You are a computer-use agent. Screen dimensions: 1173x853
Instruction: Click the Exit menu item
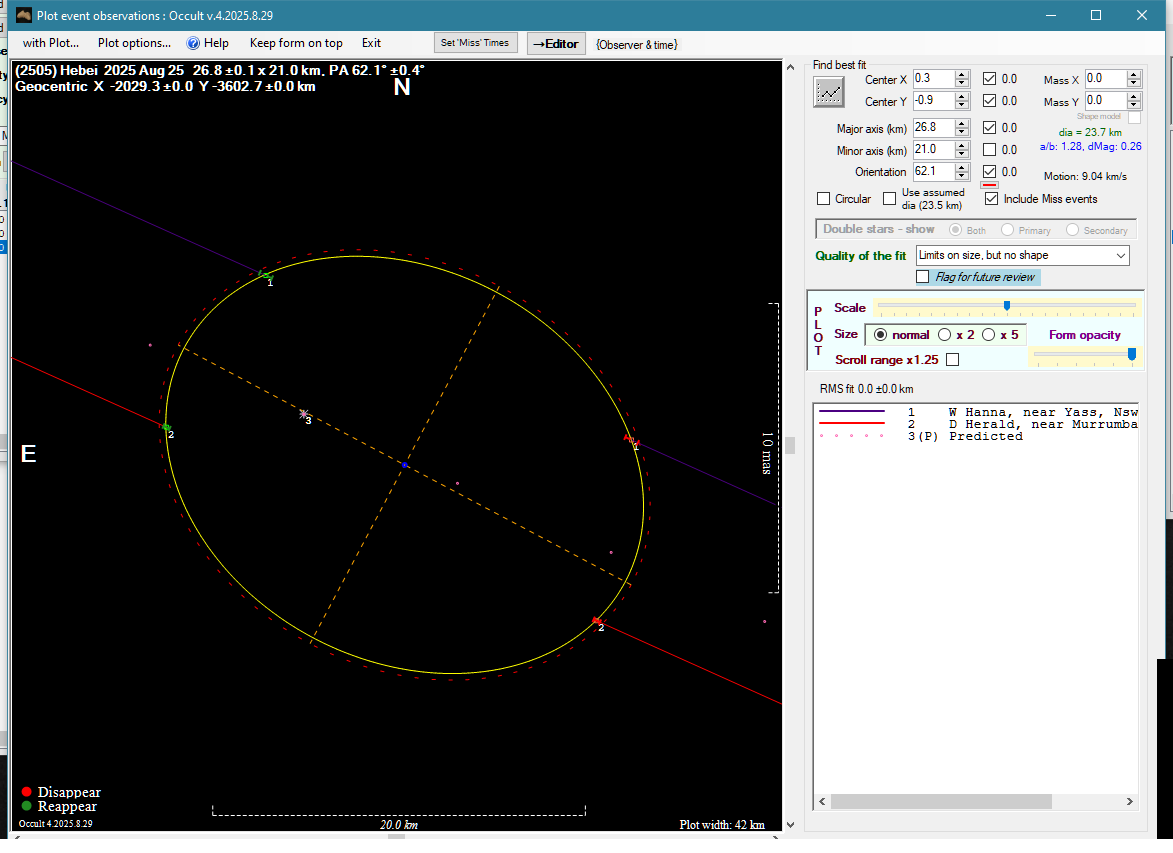click(371, 43)
